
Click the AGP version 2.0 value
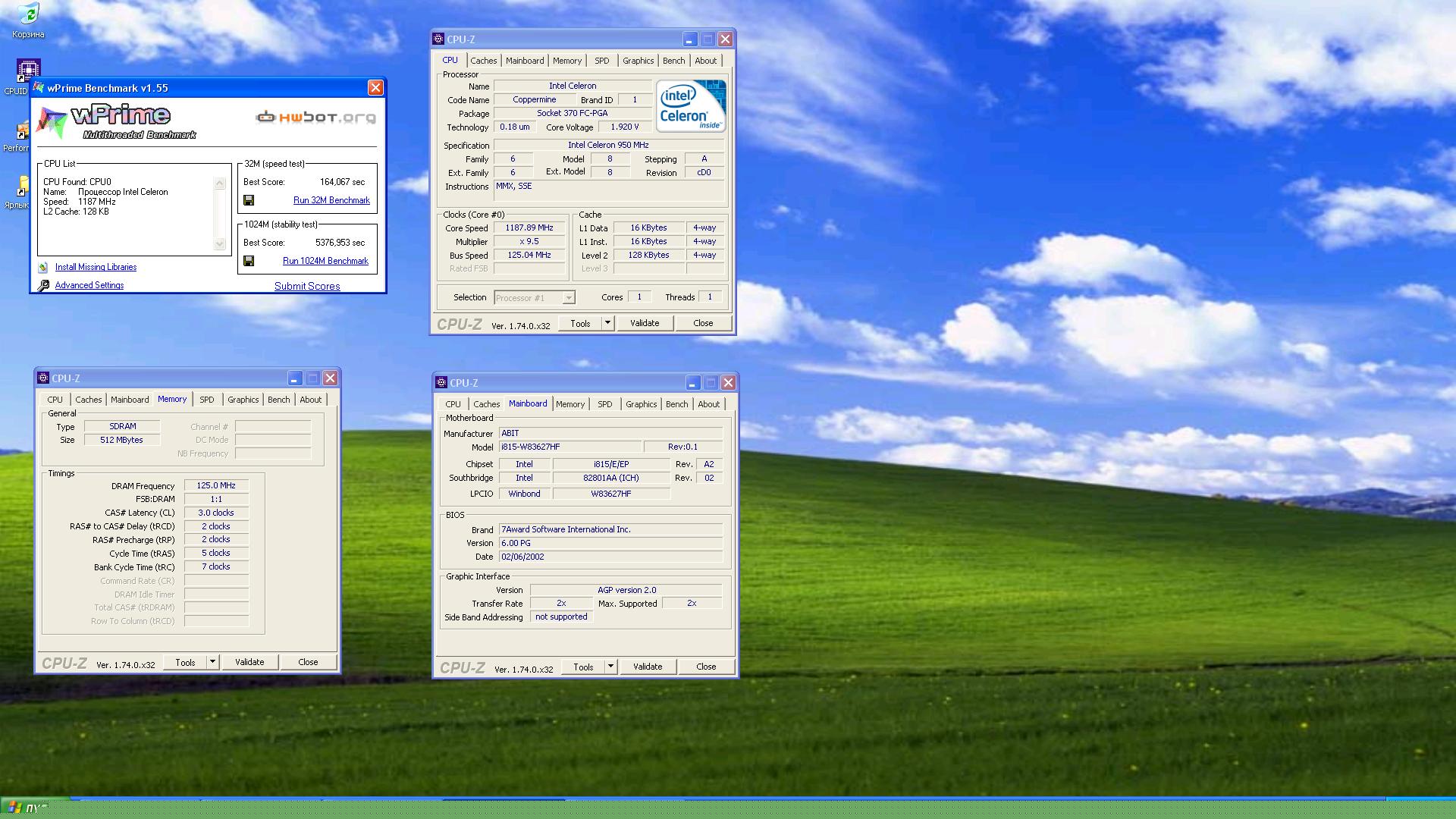click(626, 589)
